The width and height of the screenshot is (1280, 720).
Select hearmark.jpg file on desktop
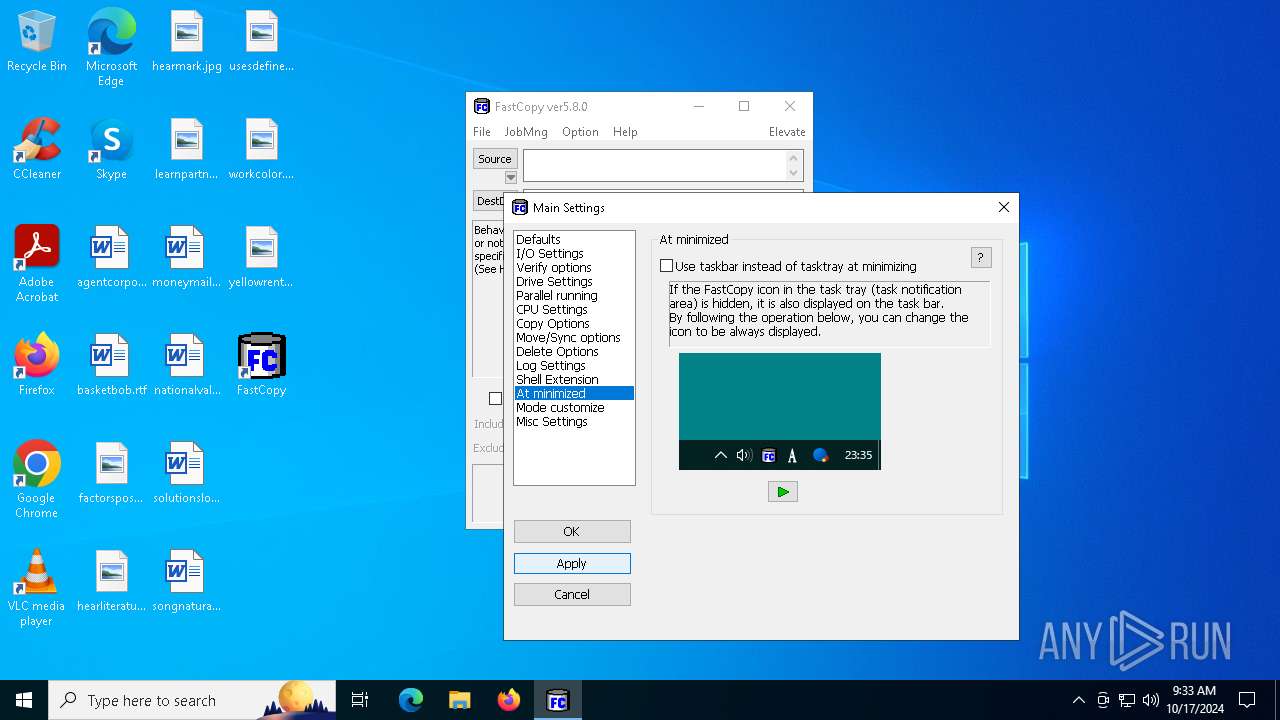pyautogui.click(x=187, y=42)
